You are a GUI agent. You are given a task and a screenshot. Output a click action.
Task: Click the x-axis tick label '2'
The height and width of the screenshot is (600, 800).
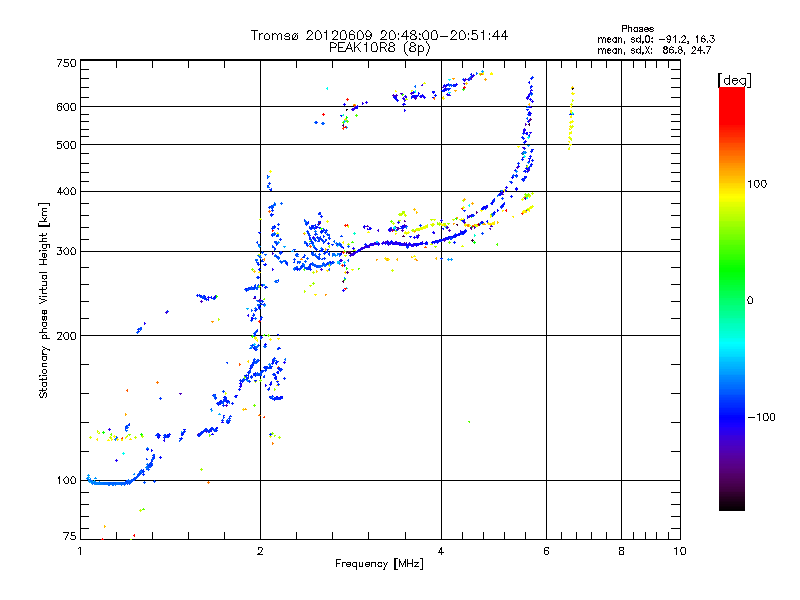tap(260, 551)
